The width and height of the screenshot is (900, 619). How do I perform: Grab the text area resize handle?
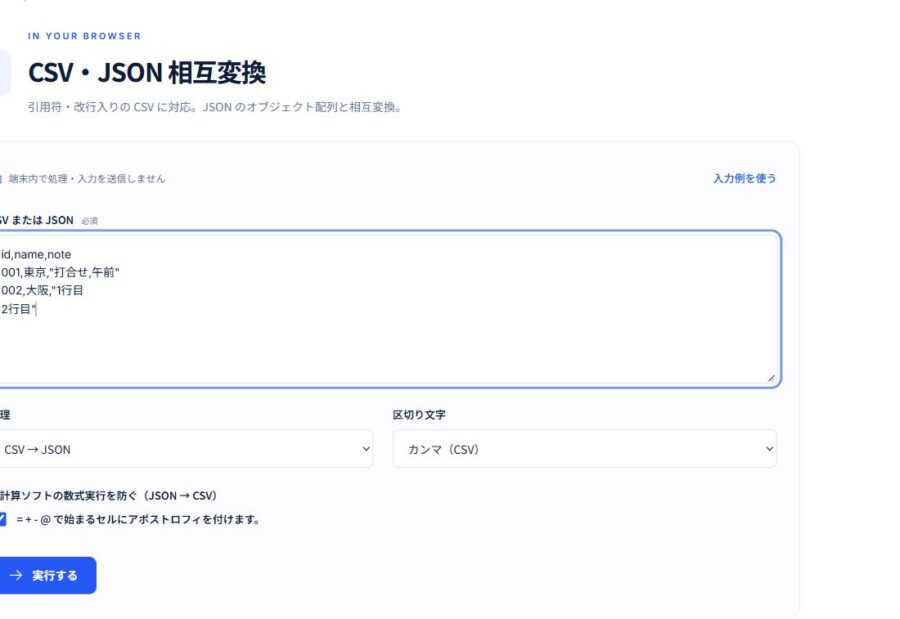(x=771, y=377)
